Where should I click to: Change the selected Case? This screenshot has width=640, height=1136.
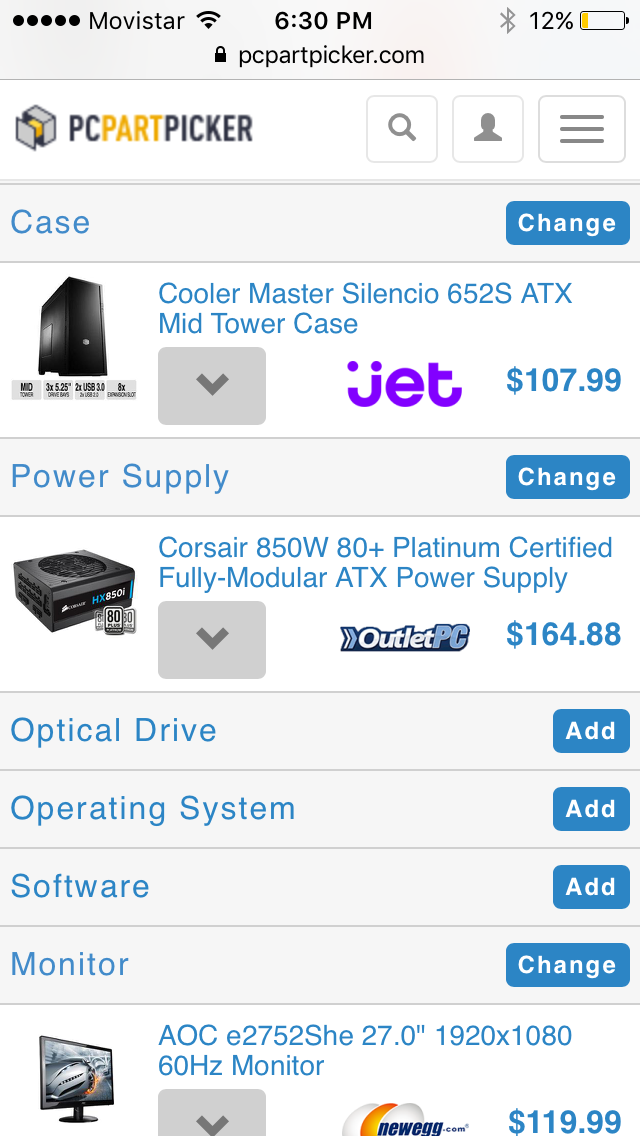coord(568,223)
